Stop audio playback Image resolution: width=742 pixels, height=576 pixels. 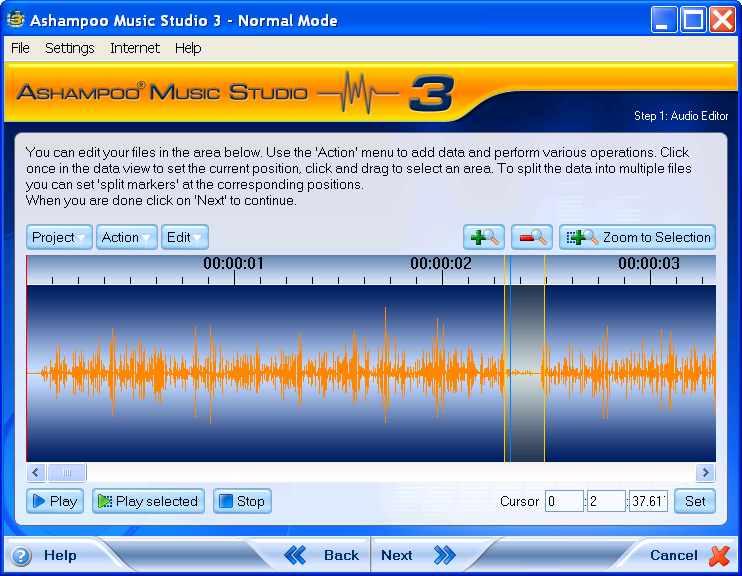click(242, 501)
